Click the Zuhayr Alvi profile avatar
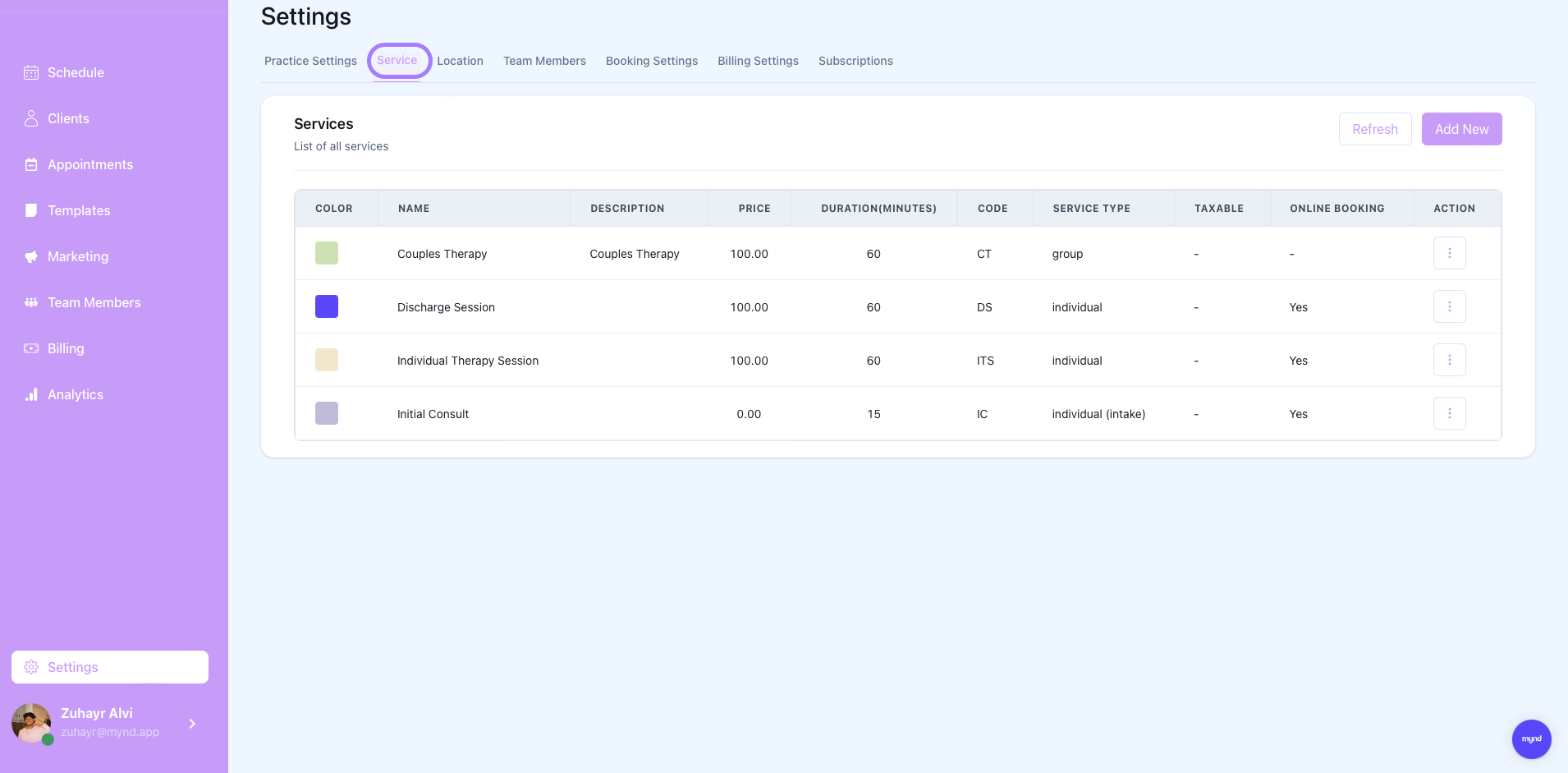The width and height of the screenshot is (1568, 773). tap(31, 723)
